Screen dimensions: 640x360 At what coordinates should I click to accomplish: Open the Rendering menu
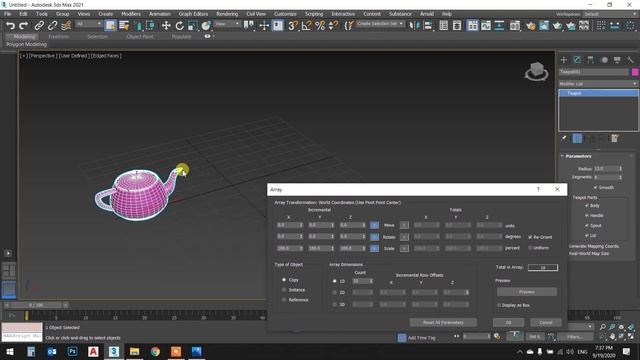227,14
